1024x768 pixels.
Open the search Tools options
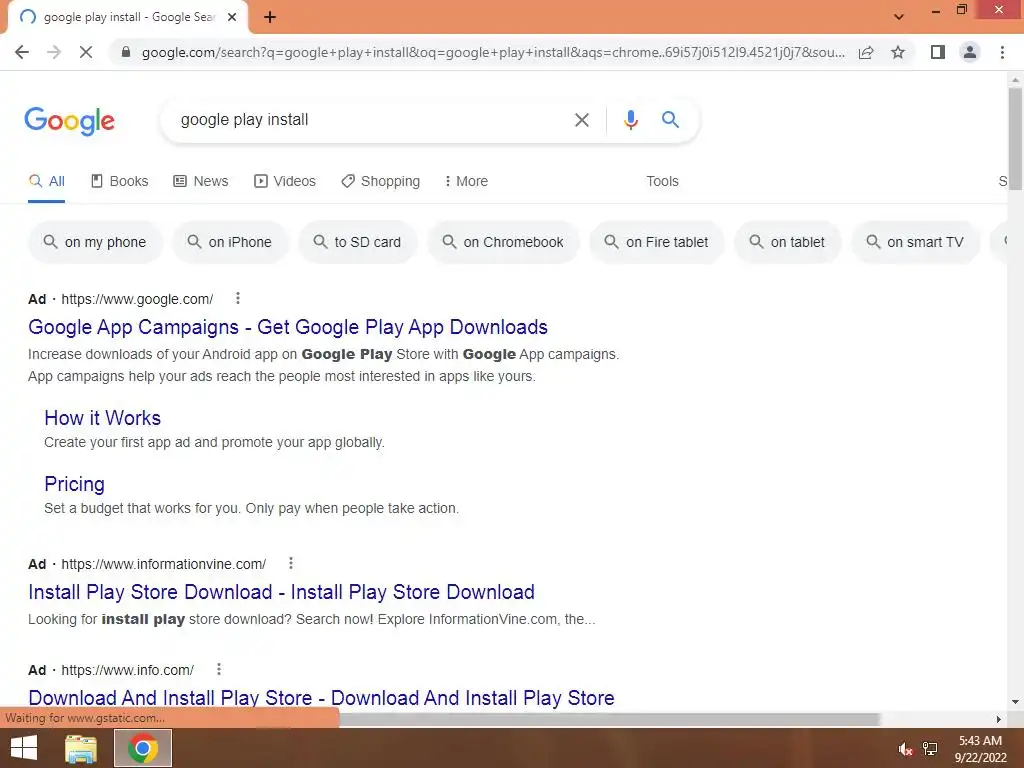click(x=662, y=182)
